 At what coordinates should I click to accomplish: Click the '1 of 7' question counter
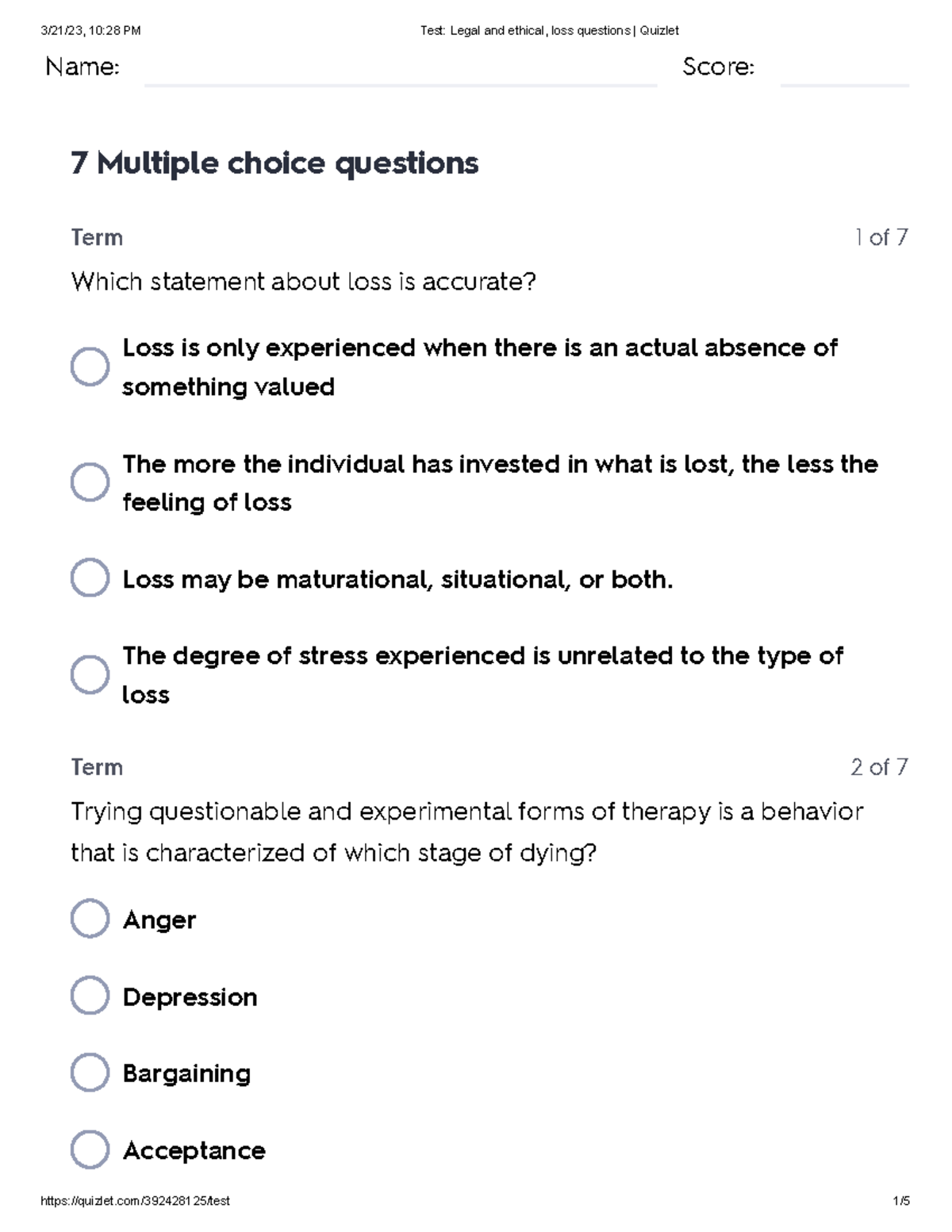click(881, 237)
